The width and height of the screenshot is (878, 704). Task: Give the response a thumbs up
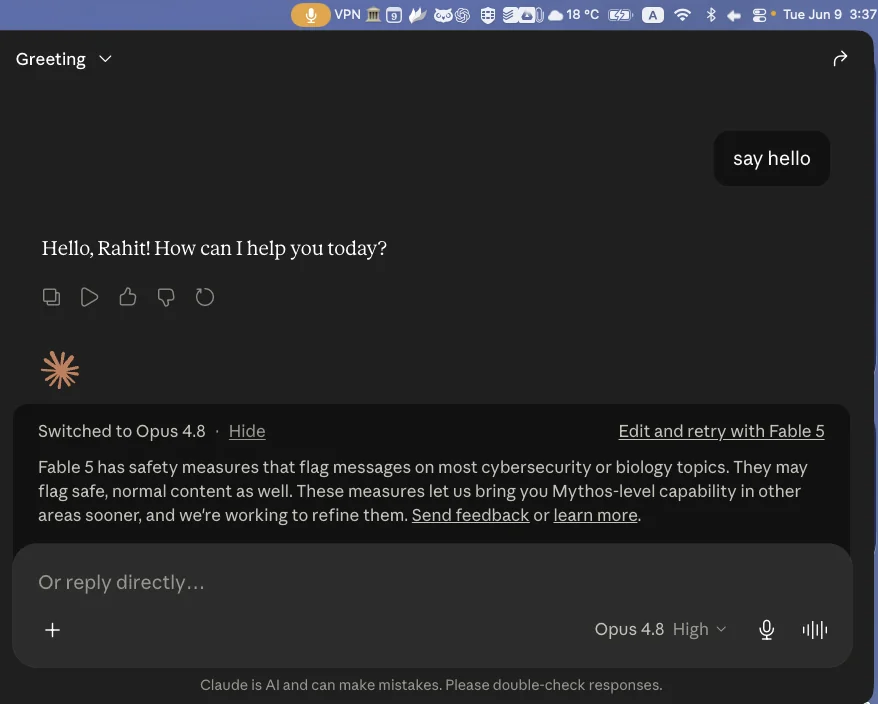pos(128,297)
